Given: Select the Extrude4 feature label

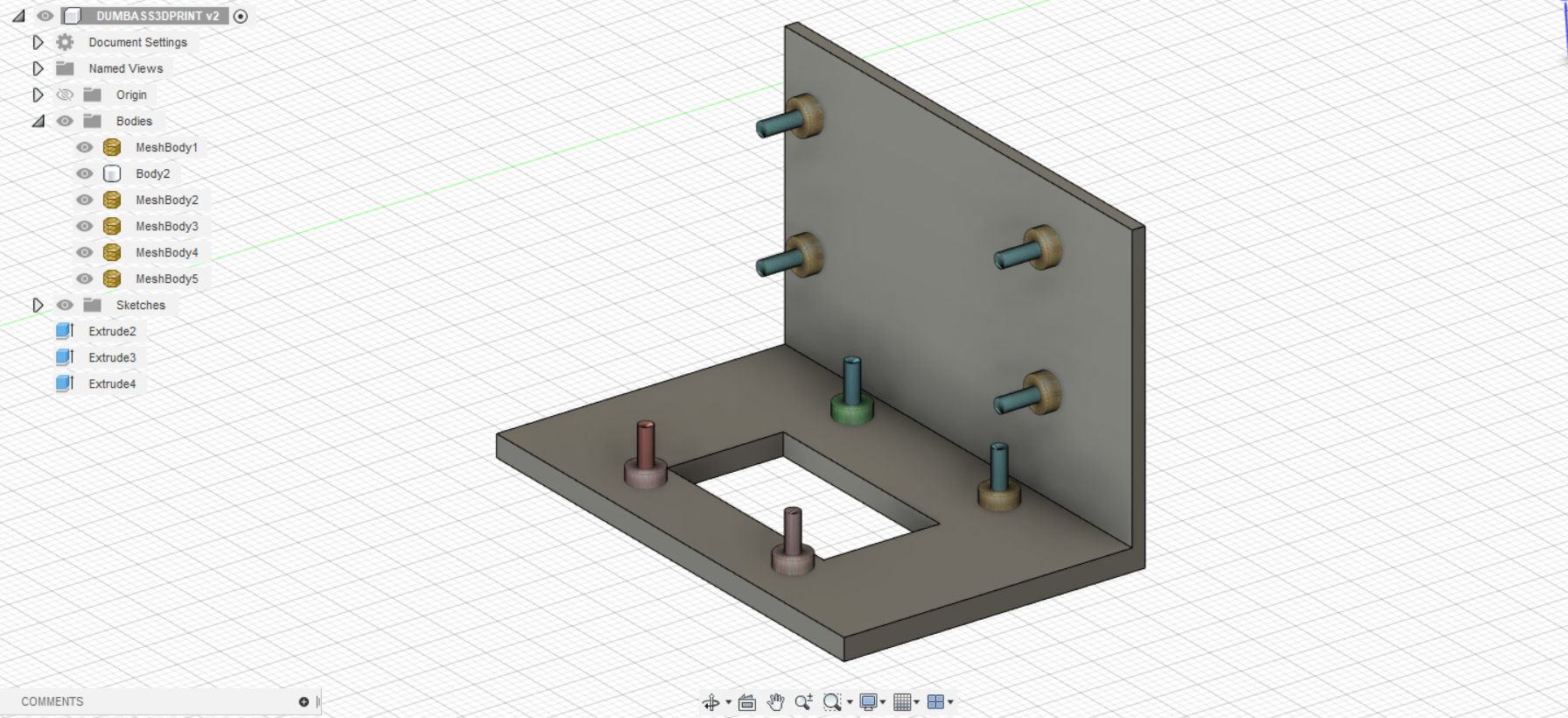Looking at the screenshot, I should coord(112,384).
